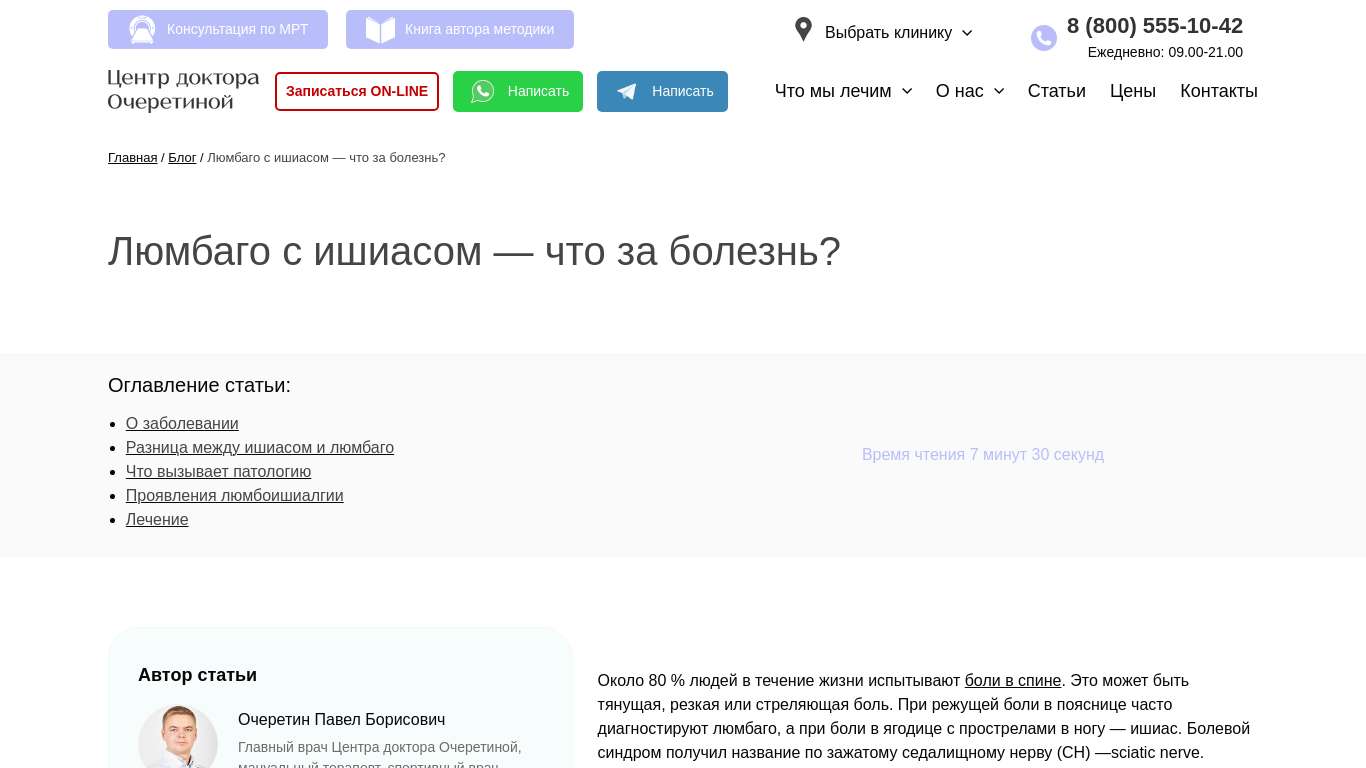Viewport: 1366px width, 768px height.
Task: Navigate to Контакты
Action: coord(1218,91)
